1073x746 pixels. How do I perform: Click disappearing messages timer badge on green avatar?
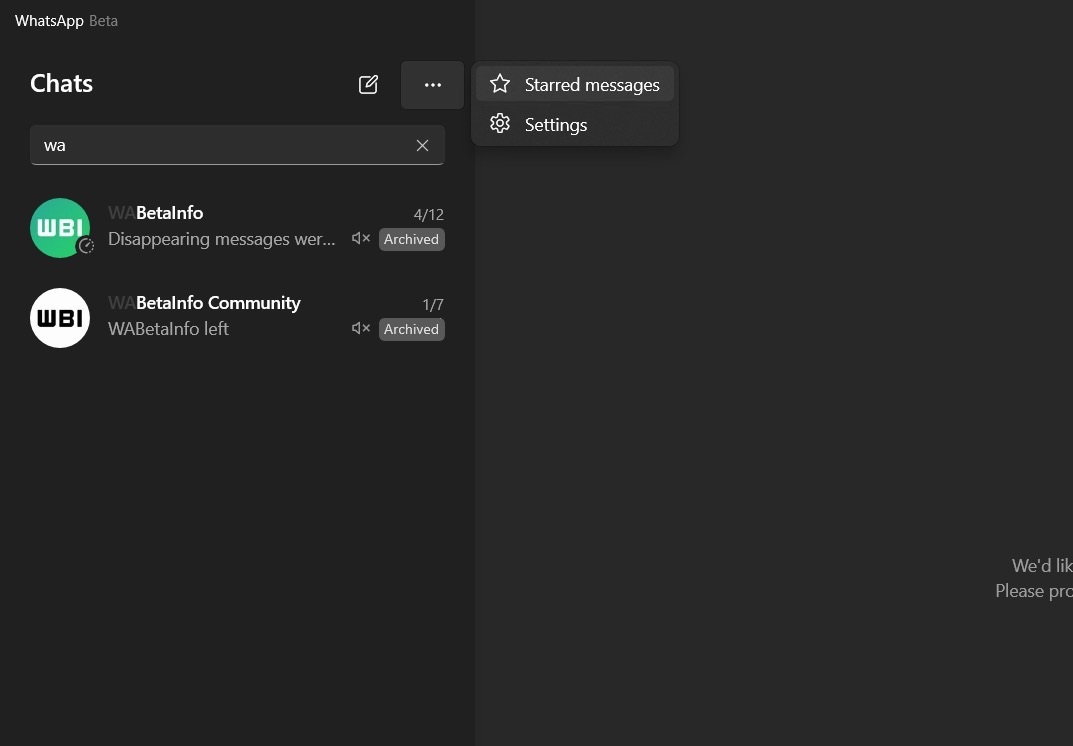click(86, 245)
